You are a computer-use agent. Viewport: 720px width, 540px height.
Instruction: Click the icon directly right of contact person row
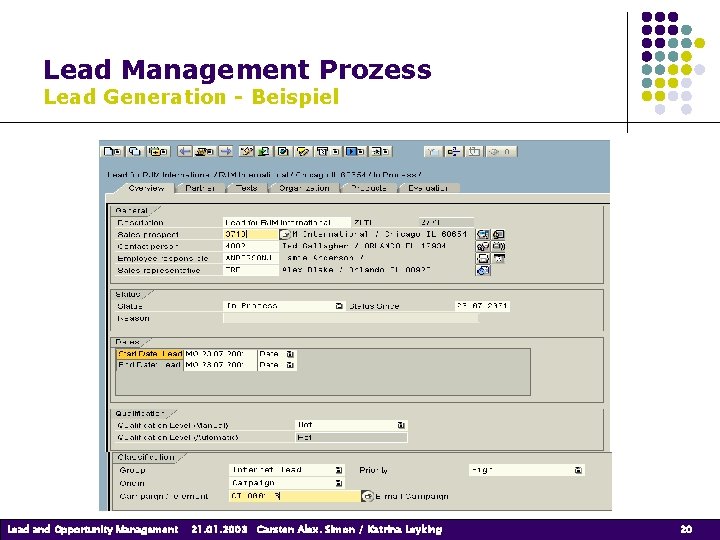483,247
